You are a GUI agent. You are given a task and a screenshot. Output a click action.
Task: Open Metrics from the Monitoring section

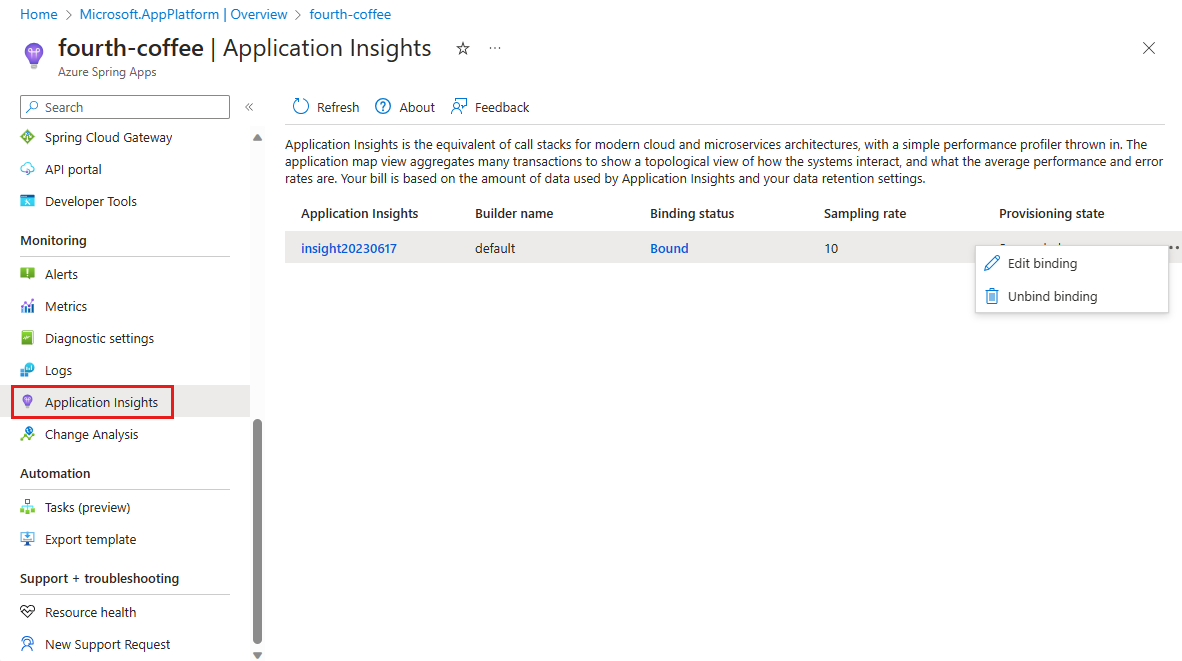[66, 306]
